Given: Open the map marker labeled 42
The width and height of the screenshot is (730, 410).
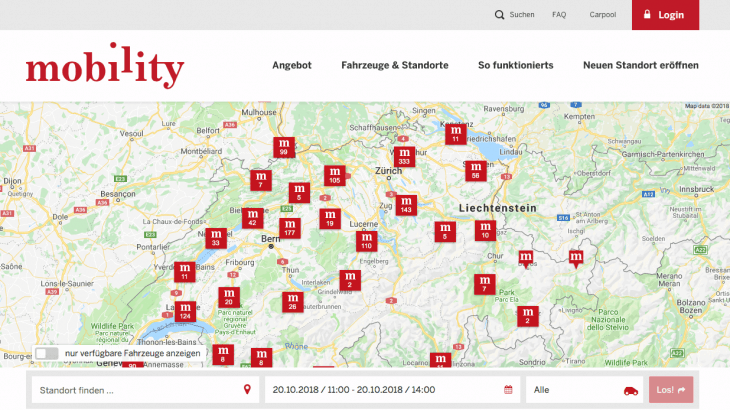Looking at the screenshot, I should (x=252, y=218).
